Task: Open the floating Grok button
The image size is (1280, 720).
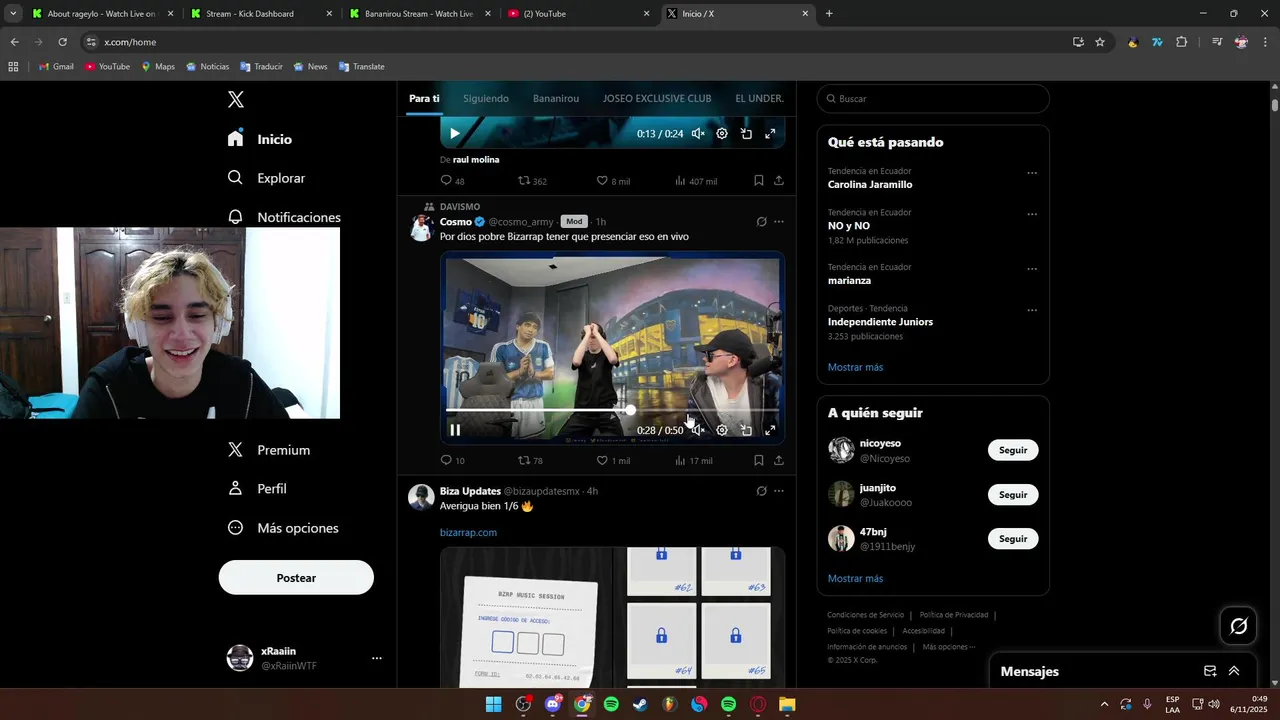Action: 1238,626
